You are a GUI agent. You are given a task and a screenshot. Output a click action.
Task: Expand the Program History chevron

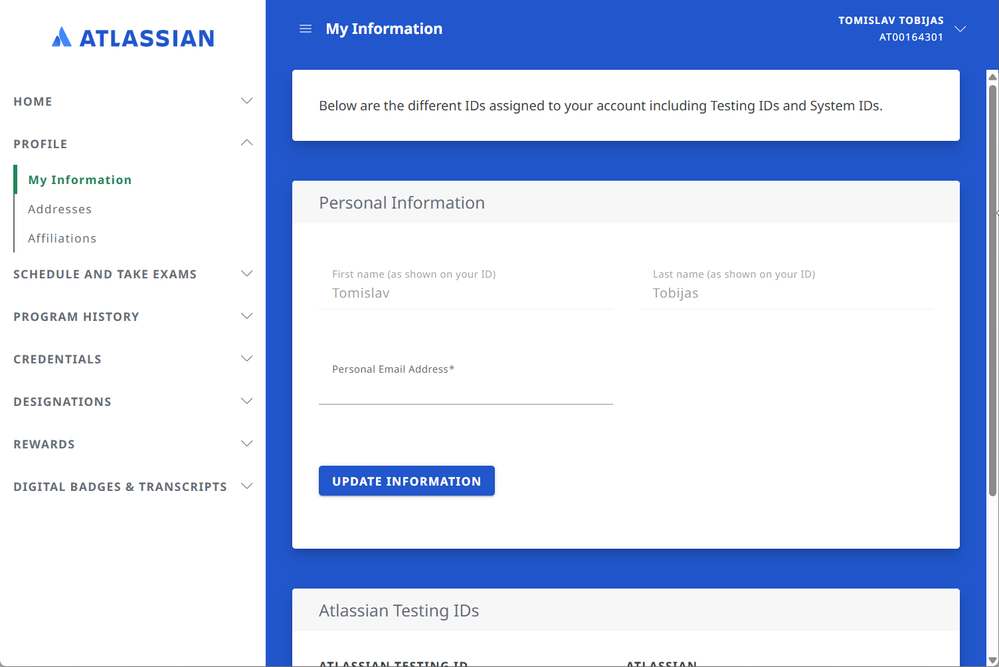[x=247, y=316]
